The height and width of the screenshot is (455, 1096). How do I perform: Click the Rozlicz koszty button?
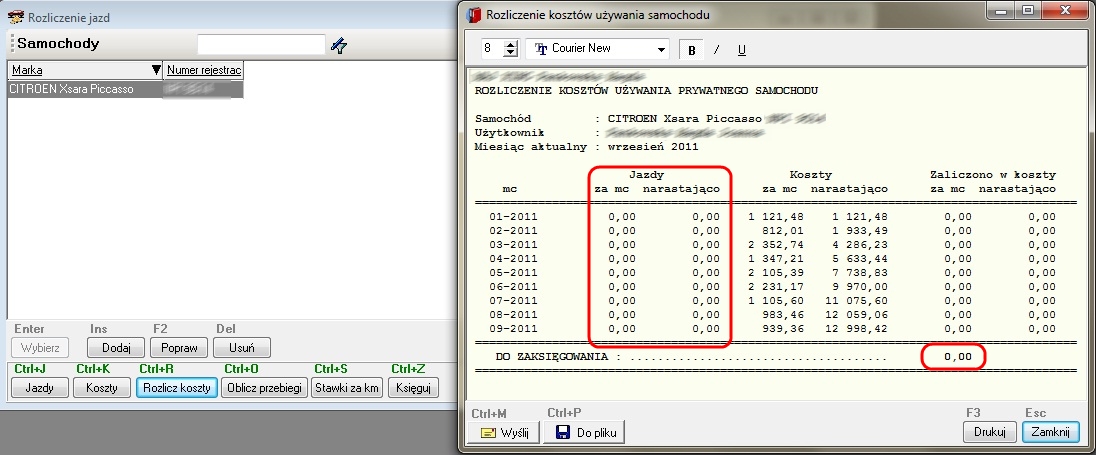pos(177,387)
